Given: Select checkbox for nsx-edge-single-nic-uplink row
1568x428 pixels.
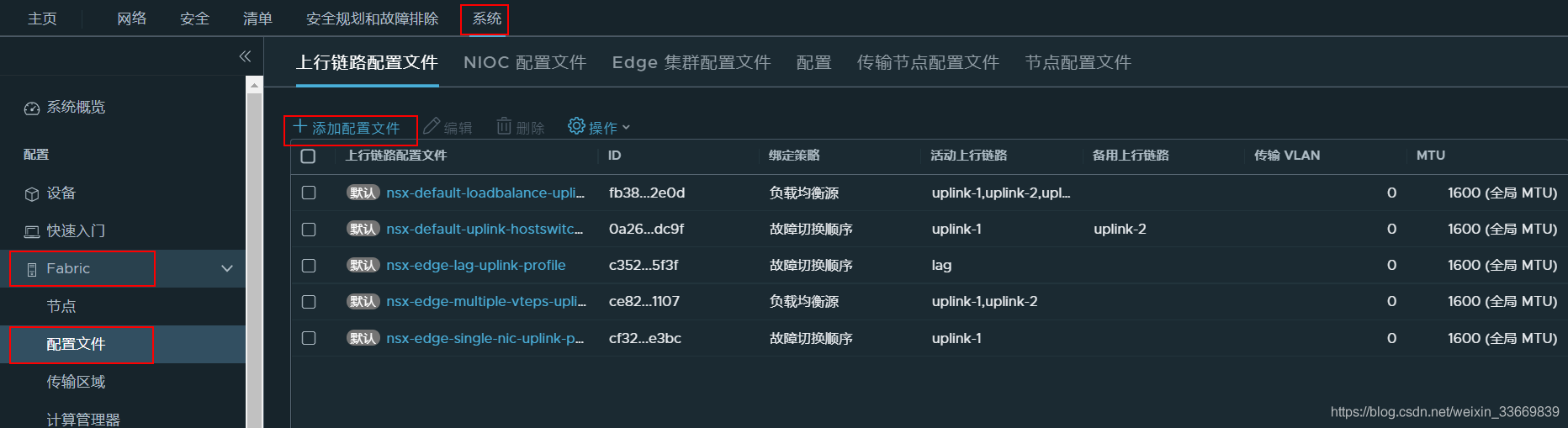Looking at the screenshot, I should pyautogui.click(x=309, y=338).
